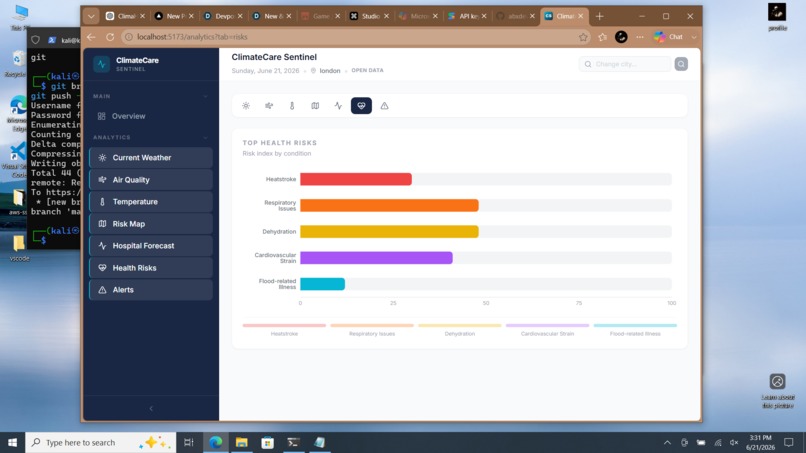
Task: Open the Hospital Forecast pulse icon tab
Action: (x=338, y=106)
